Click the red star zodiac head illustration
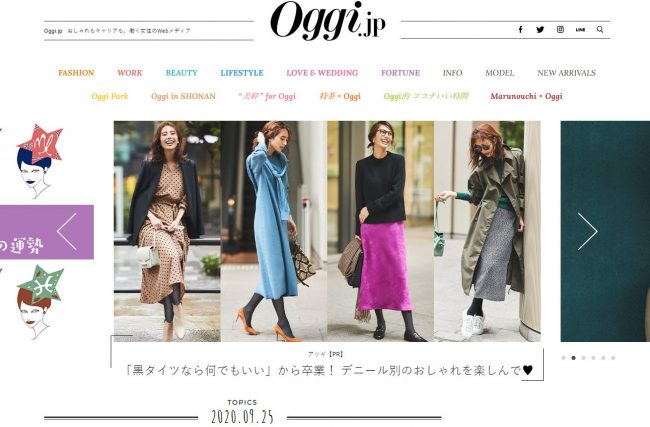Viewport: 650px width, 427px height. [39, 161]
